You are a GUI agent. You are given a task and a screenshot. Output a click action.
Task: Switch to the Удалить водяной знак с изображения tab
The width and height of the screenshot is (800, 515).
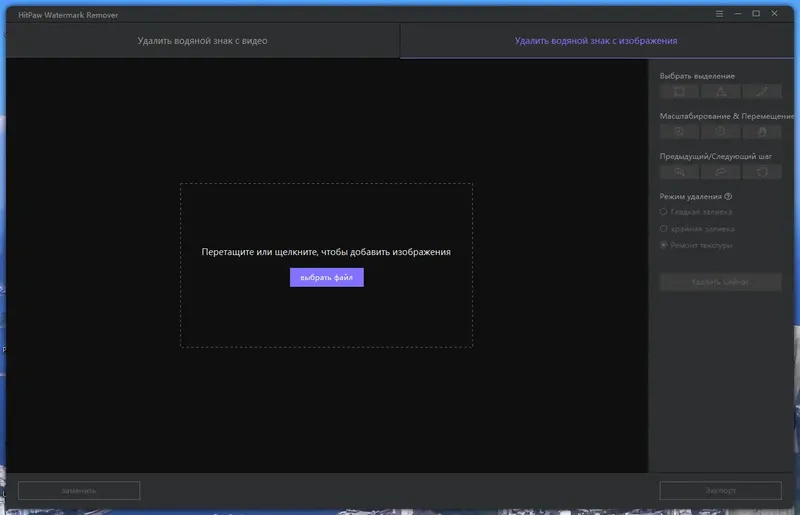pos(596,40)
